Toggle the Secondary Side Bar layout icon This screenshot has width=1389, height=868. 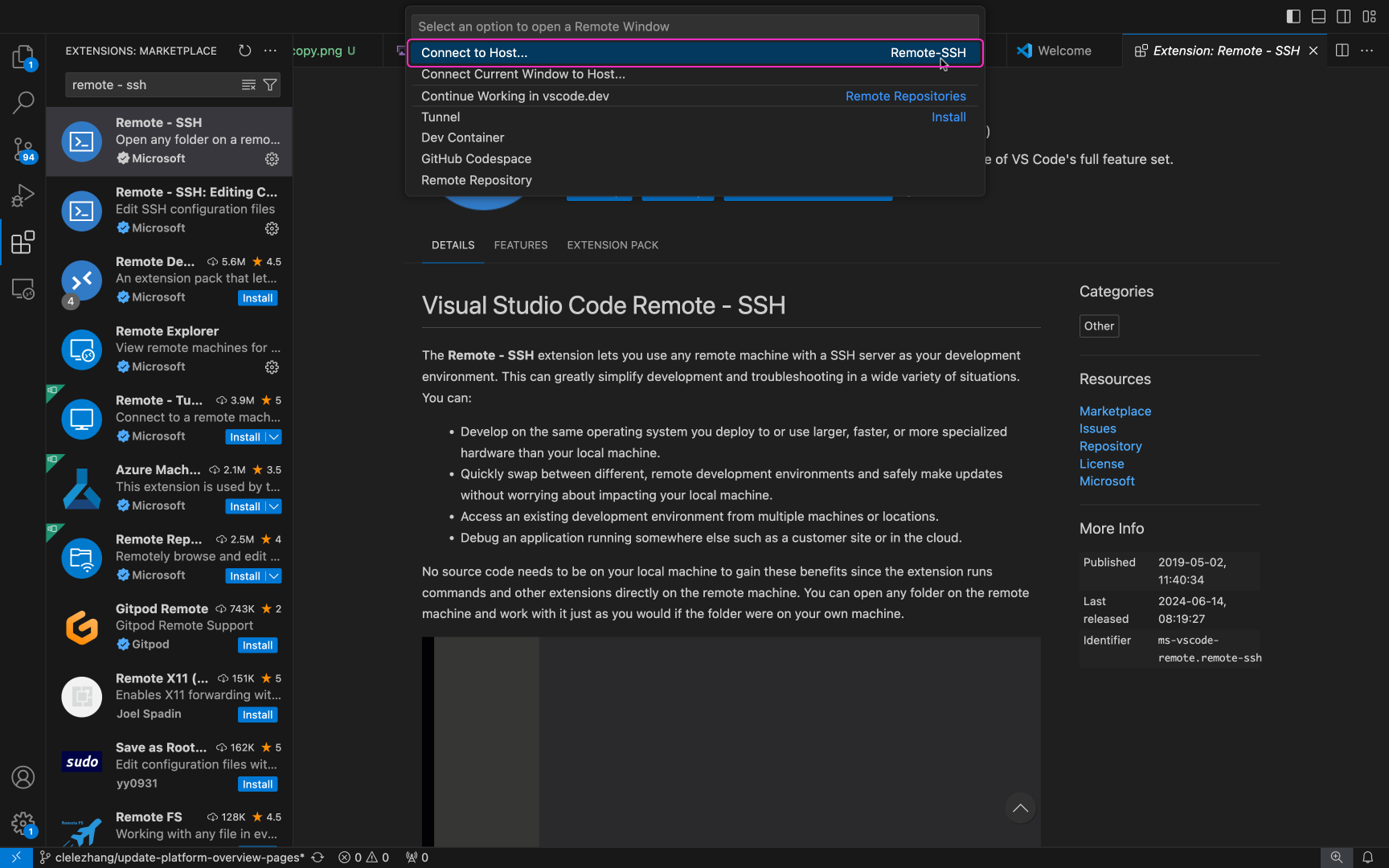1344,16
